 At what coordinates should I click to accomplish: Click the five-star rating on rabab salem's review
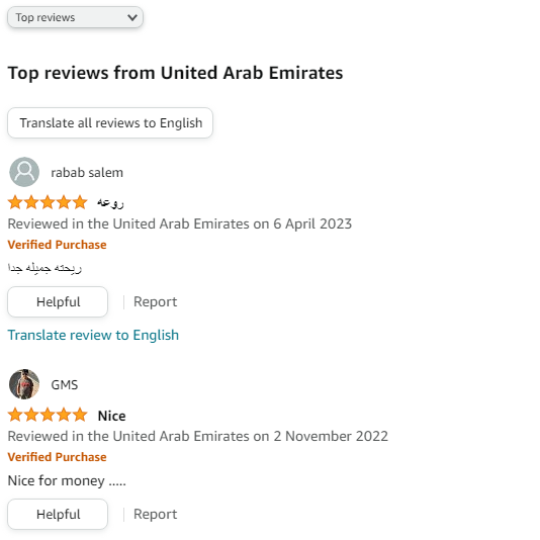48,202
